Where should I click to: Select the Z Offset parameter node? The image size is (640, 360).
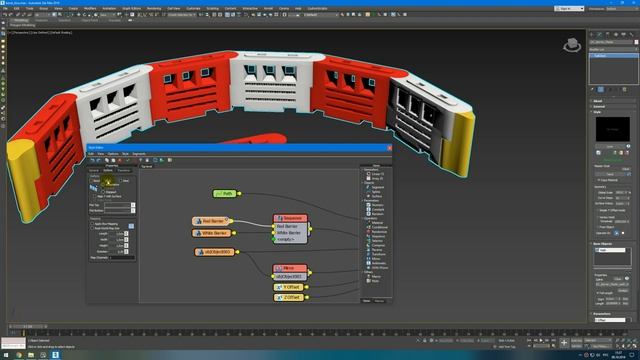(289, 298)
